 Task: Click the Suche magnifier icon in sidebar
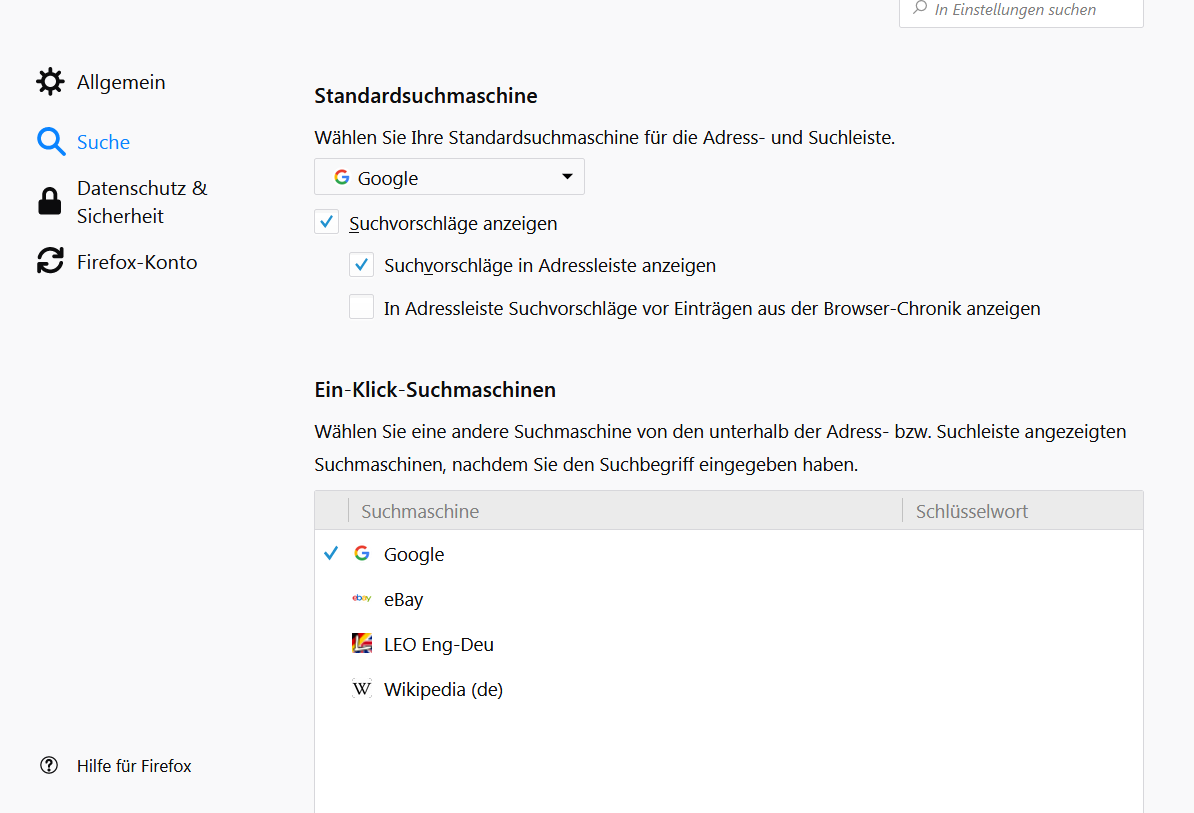(51, 142)
